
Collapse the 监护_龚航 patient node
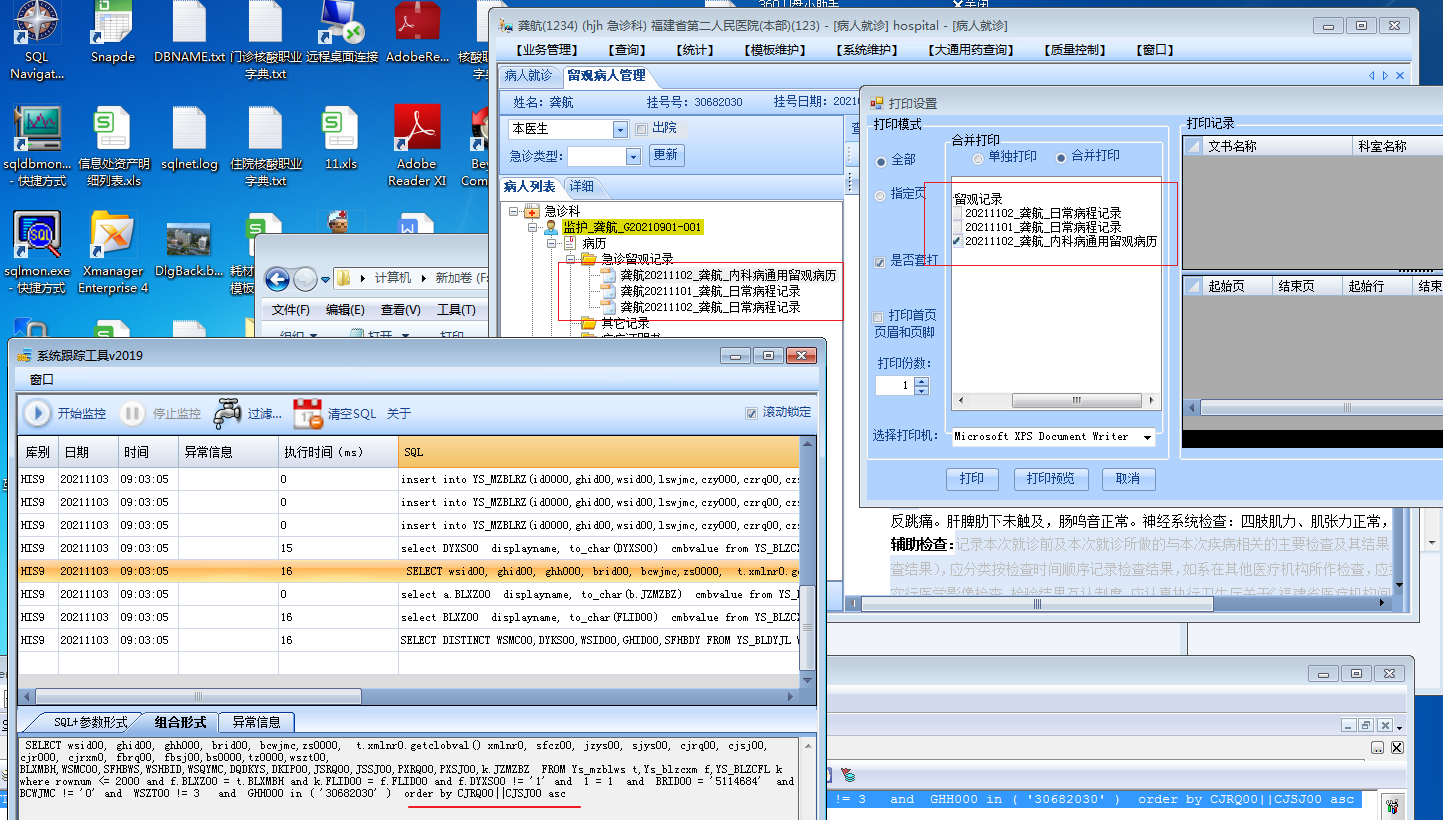coord(534,228)
